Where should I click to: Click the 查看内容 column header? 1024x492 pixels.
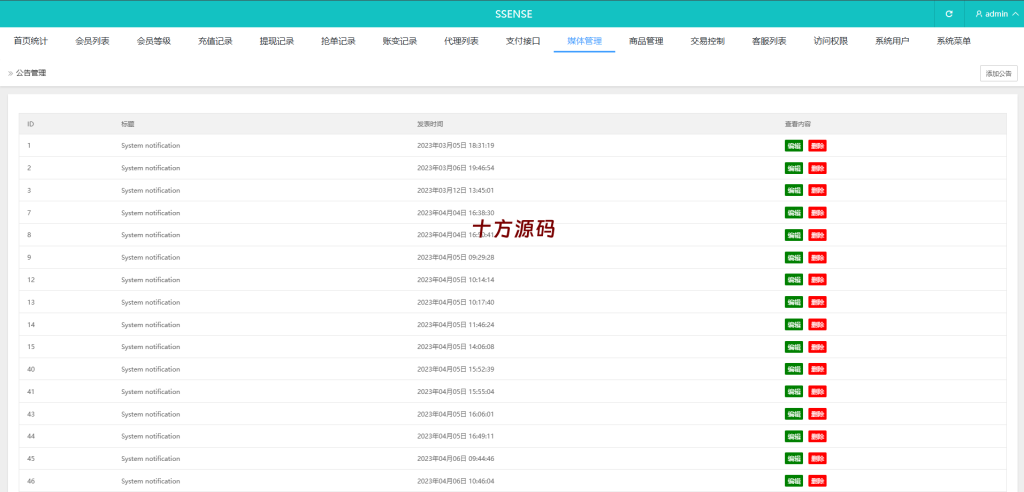[x=797, y=124]
